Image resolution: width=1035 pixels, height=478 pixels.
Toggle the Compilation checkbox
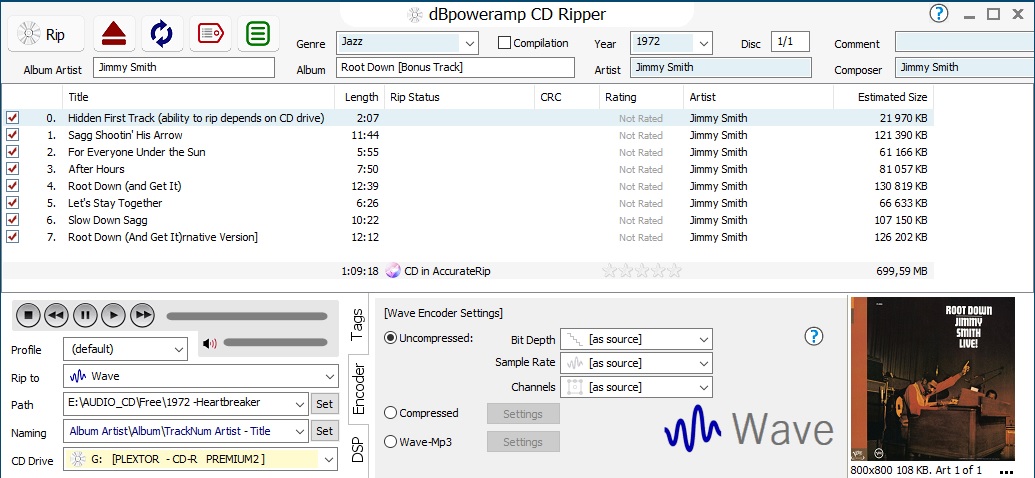point(504,43)
